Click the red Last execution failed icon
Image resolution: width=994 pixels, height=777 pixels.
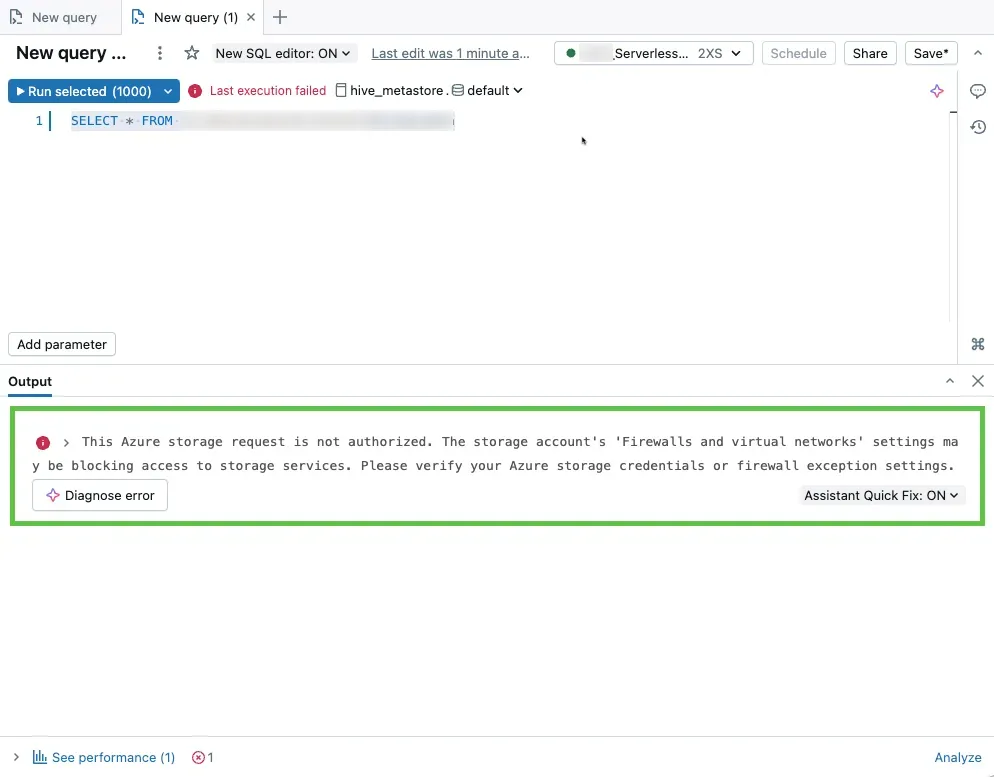click(195, 91)
